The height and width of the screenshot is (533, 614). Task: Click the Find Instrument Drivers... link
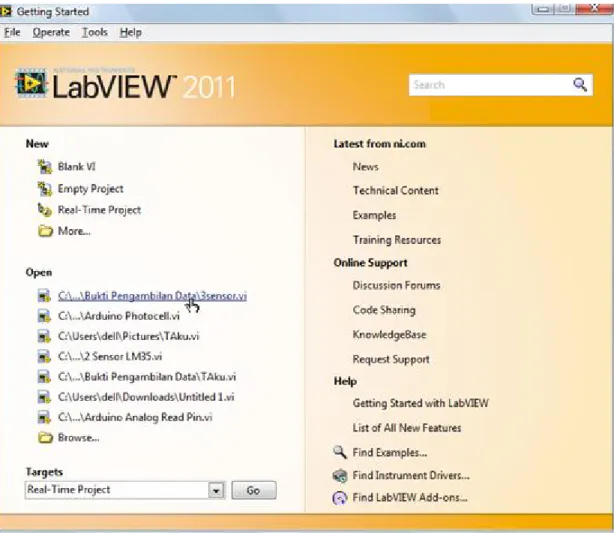(411, 475)
